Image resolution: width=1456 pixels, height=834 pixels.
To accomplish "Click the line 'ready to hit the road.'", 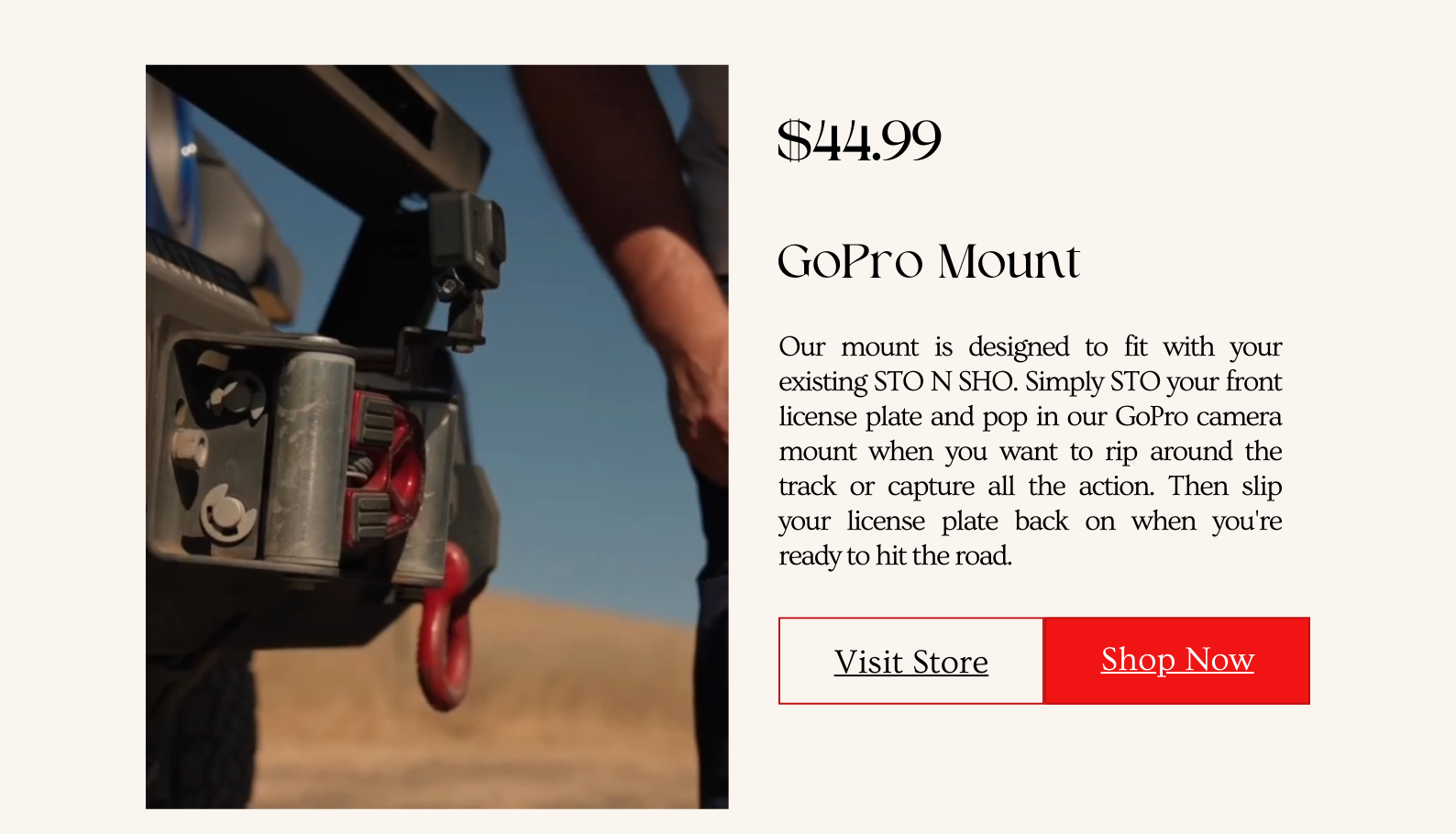I will [896, 555].
